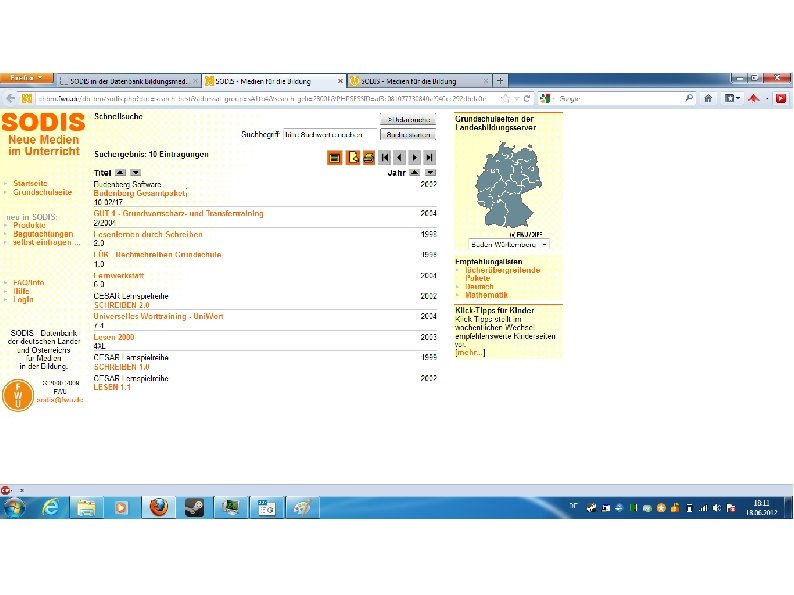Open 'Begutachtungen' sidebar link
The width and height of the screenshot is (794, 595).
[x=43, y=233]
